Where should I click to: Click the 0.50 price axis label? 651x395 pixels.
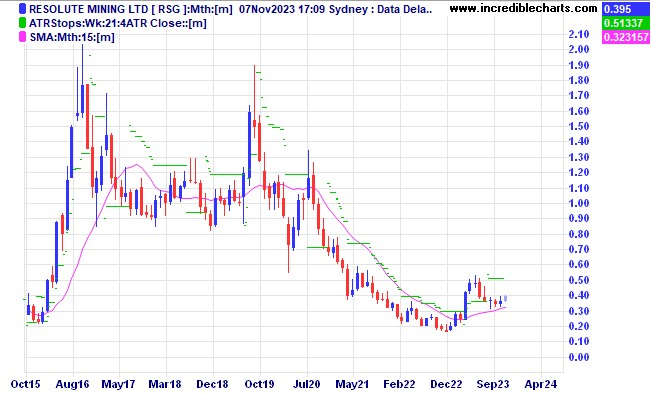click(x=579, y=280)
